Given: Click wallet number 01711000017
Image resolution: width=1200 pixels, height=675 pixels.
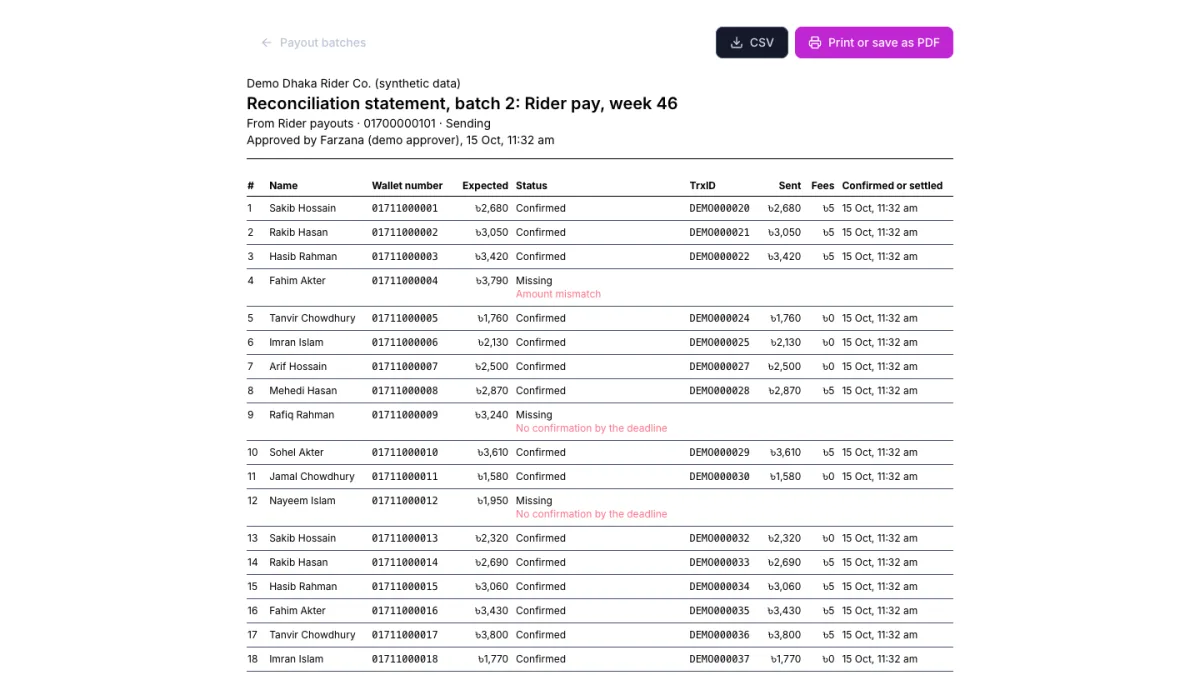Looking at the screenshot, I should (x=405, y=635).
